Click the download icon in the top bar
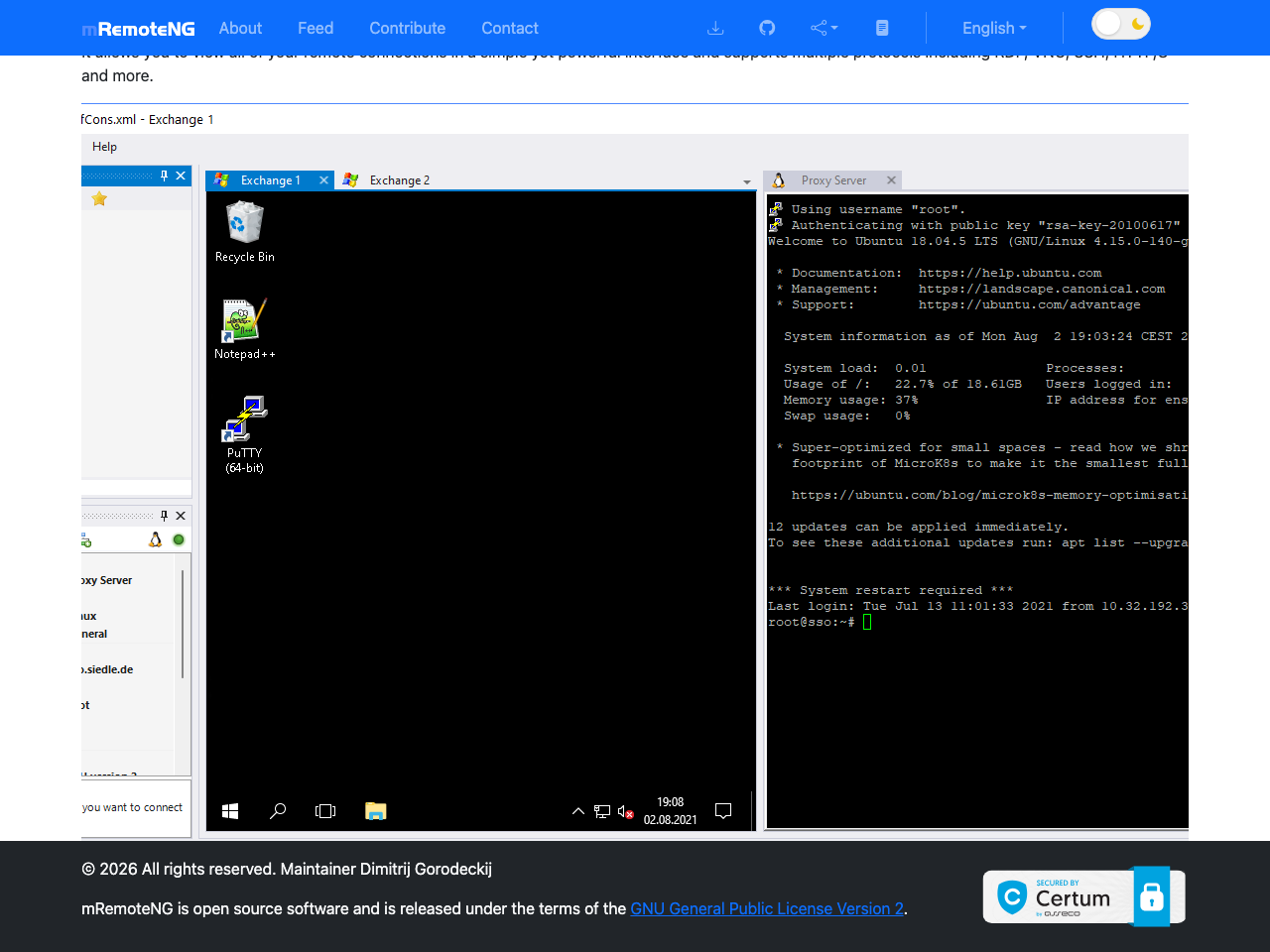This screenshot has width=1270, height=952. 715,28
